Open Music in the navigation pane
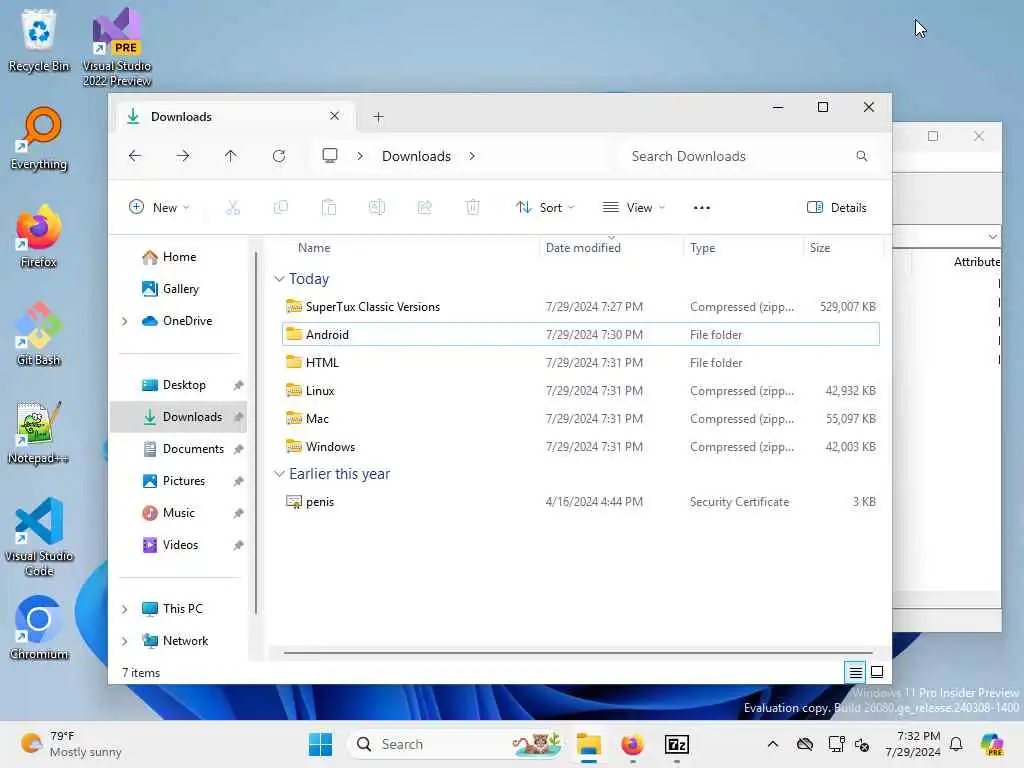Viewport: 1024px width, 768px height. point(178,513)
